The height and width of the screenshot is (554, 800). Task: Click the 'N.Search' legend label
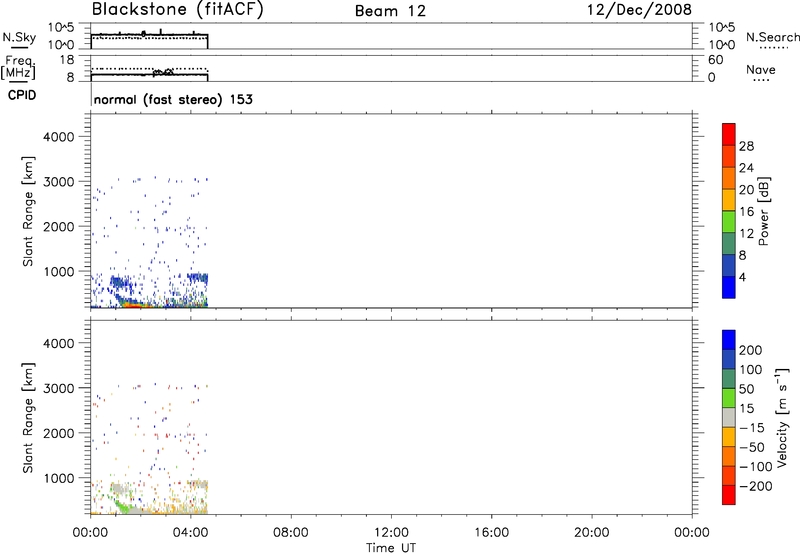pyautogui.click(x=772, y=37)
